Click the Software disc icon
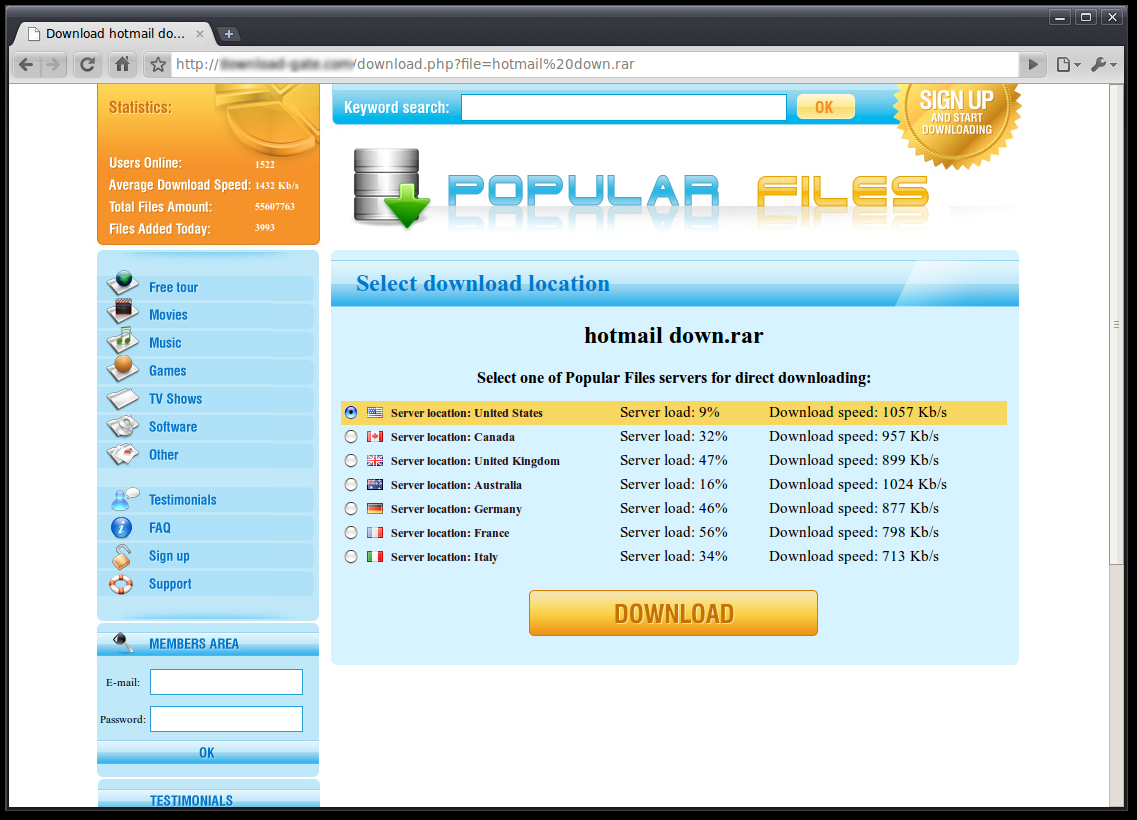The image size is (1137, 820). (x=123, y=426)
